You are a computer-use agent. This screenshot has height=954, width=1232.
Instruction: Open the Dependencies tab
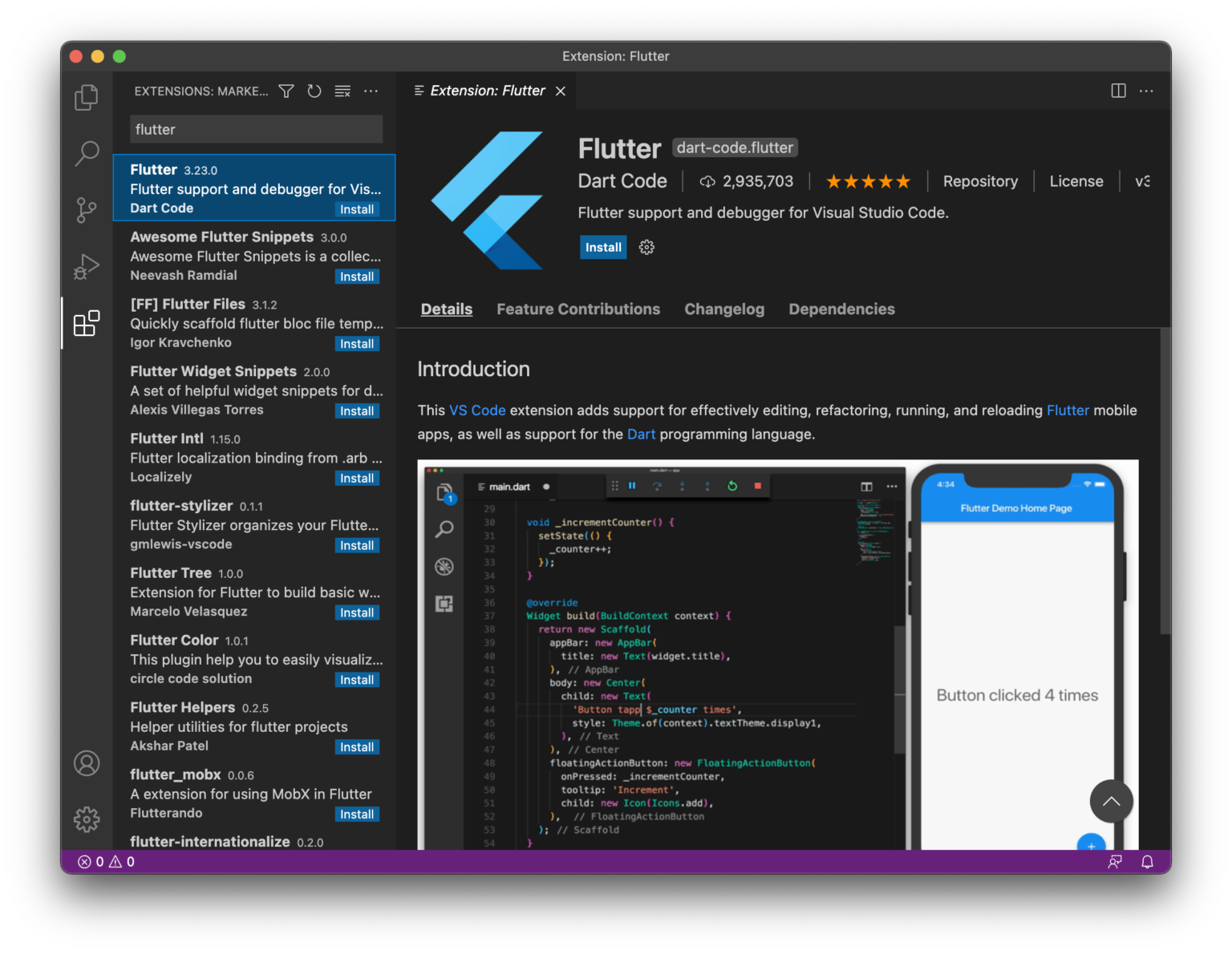point(841,309)
